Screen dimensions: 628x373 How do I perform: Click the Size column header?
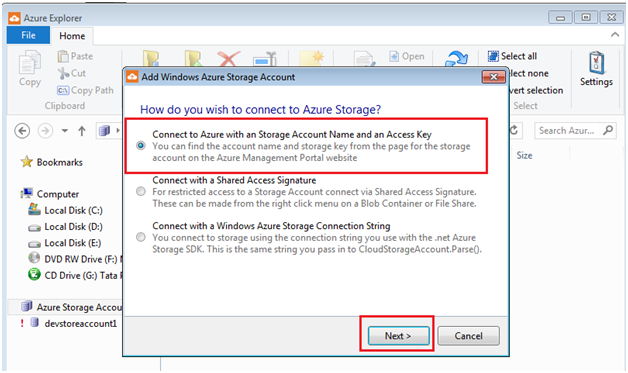[524, 155]
